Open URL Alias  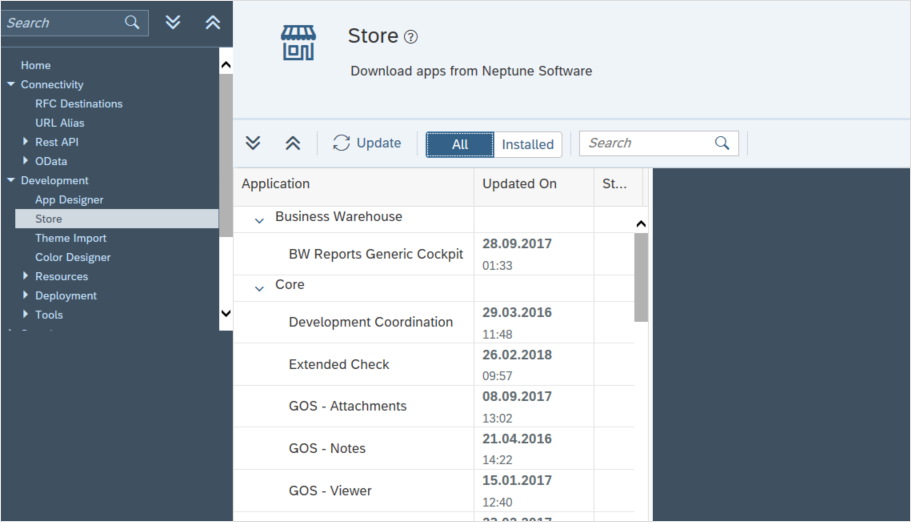pos(59,123)
